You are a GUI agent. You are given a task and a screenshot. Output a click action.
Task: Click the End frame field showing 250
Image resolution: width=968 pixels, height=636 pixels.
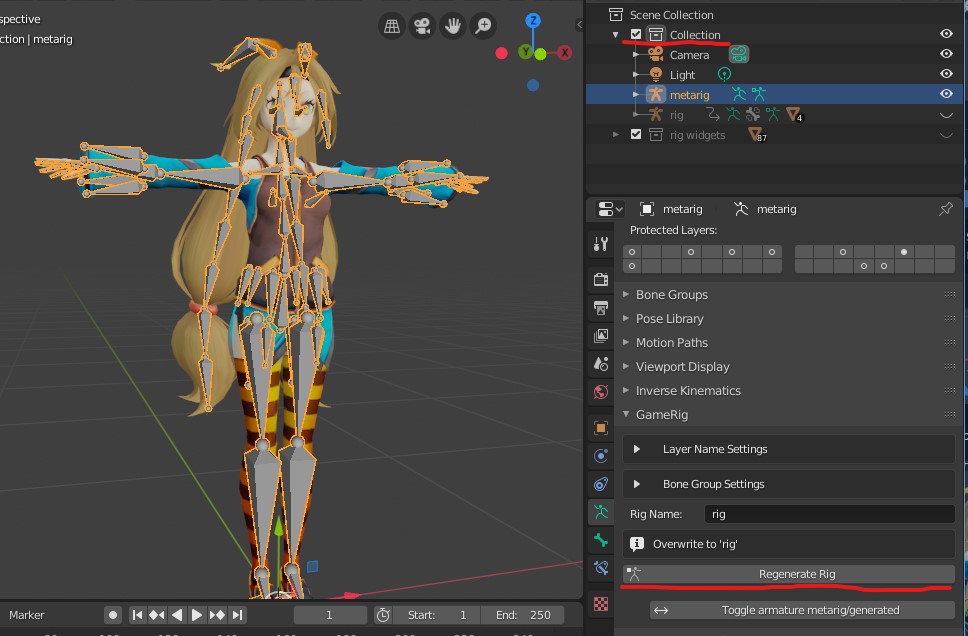[x=524, y=615]
